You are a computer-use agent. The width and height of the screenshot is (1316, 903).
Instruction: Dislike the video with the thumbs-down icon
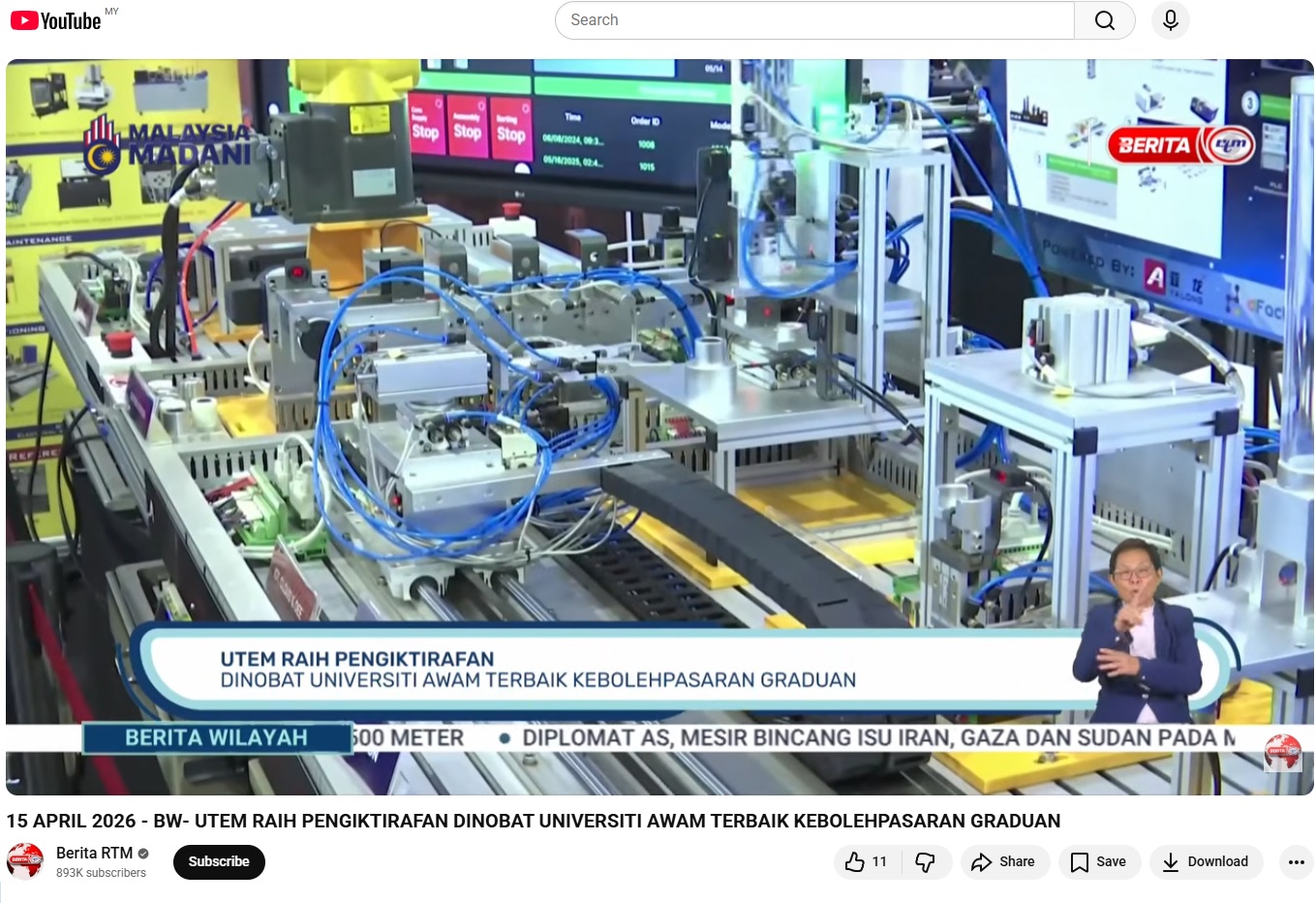[926, 861]
